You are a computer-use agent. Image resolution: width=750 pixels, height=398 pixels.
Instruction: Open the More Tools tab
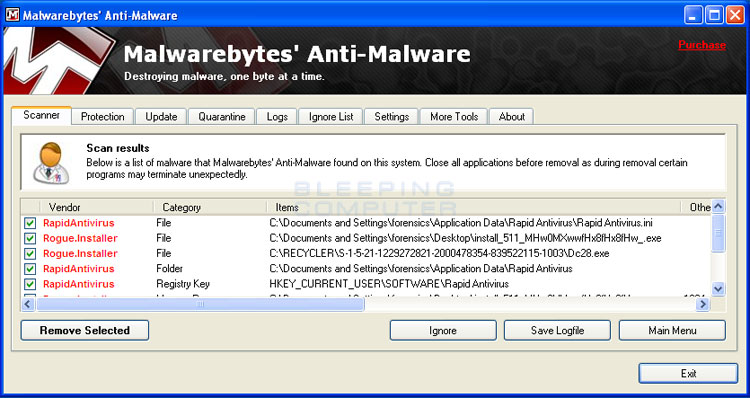[x=454, y=117]
